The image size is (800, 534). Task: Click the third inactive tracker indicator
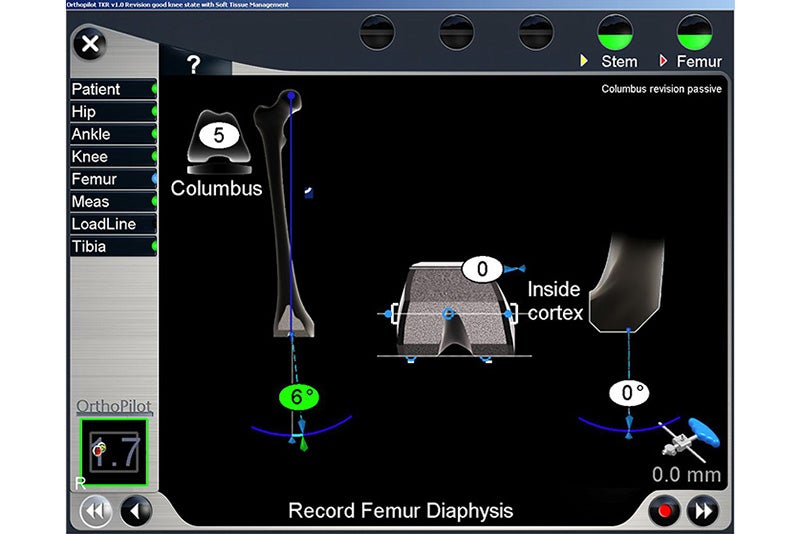[536, 33]
